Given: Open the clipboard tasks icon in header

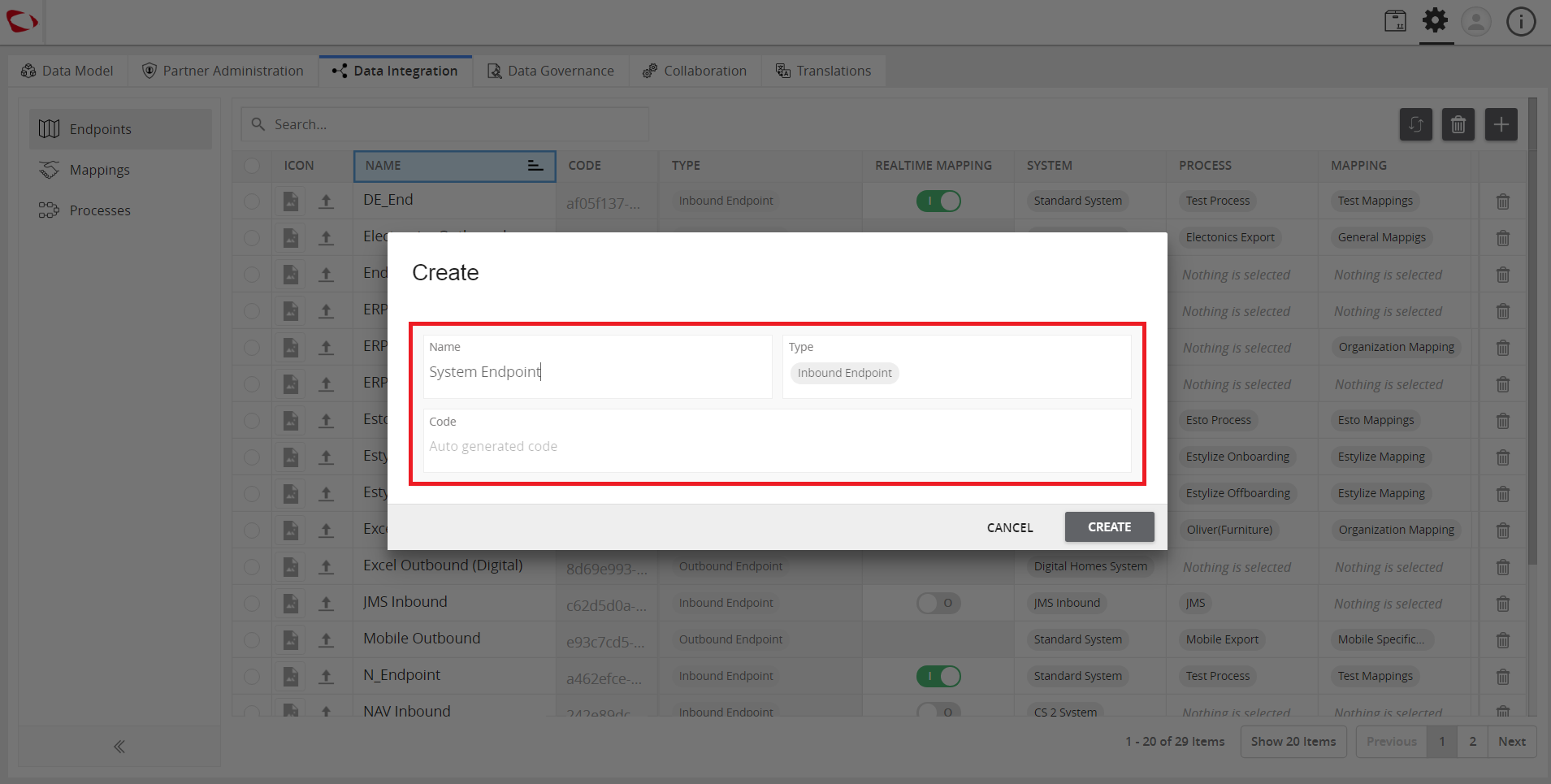Looking at the screenshot, I should [1395, 21].
